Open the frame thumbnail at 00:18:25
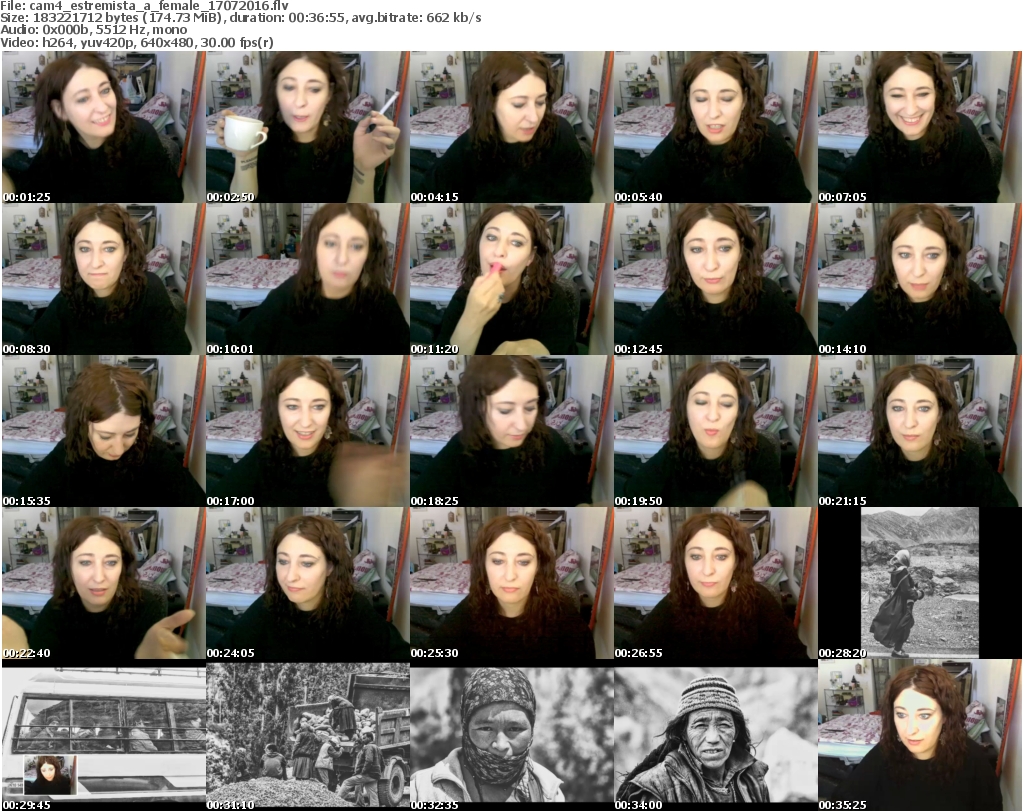This screenshot has width=1024, height=811. pyautogui.click(x=511, y=432)
